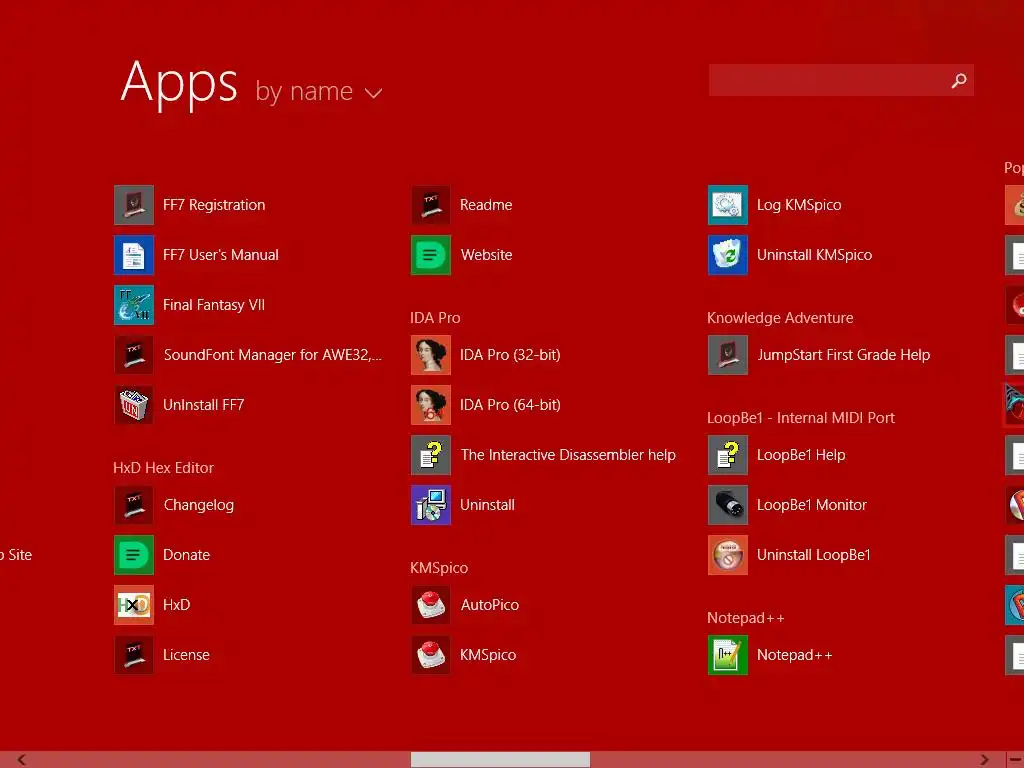Click the scrollbar right arrow

[x=984, y=760]
